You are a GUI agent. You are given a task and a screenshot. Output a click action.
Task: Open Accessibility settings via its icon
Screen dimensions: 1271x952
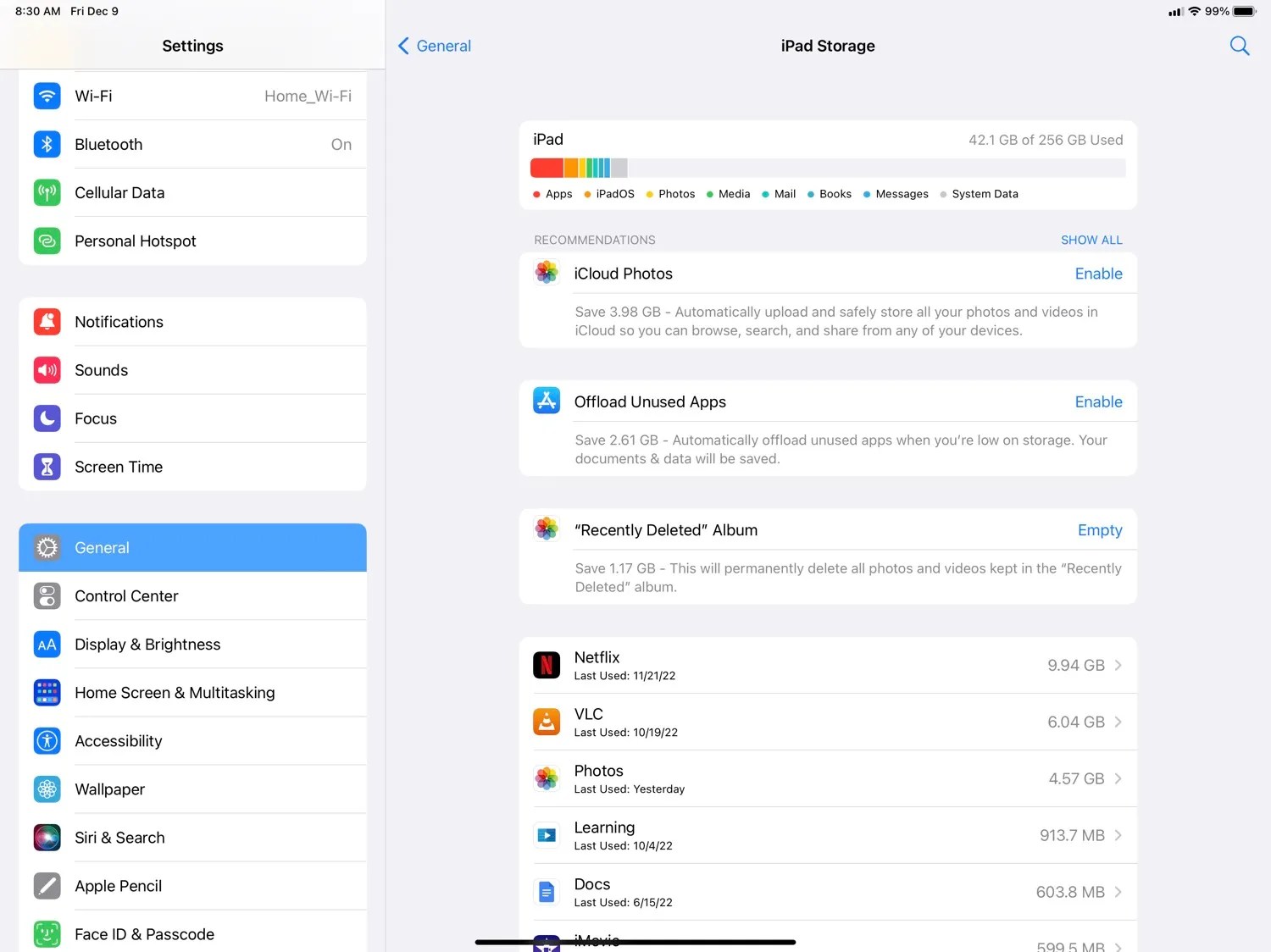[47, 740]
